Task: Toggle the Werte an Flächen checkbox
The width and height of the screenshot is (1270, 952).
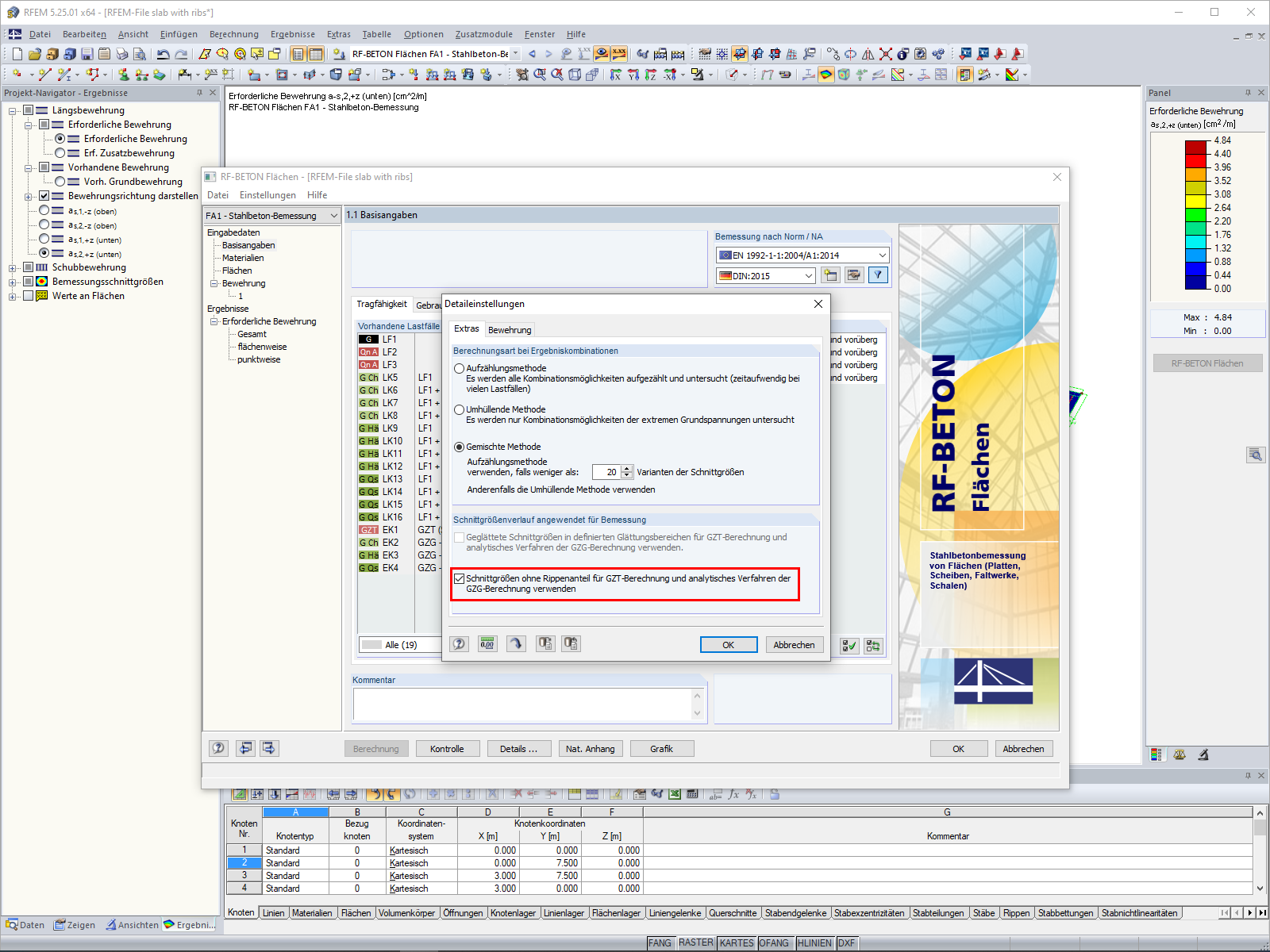Action: 28,296
